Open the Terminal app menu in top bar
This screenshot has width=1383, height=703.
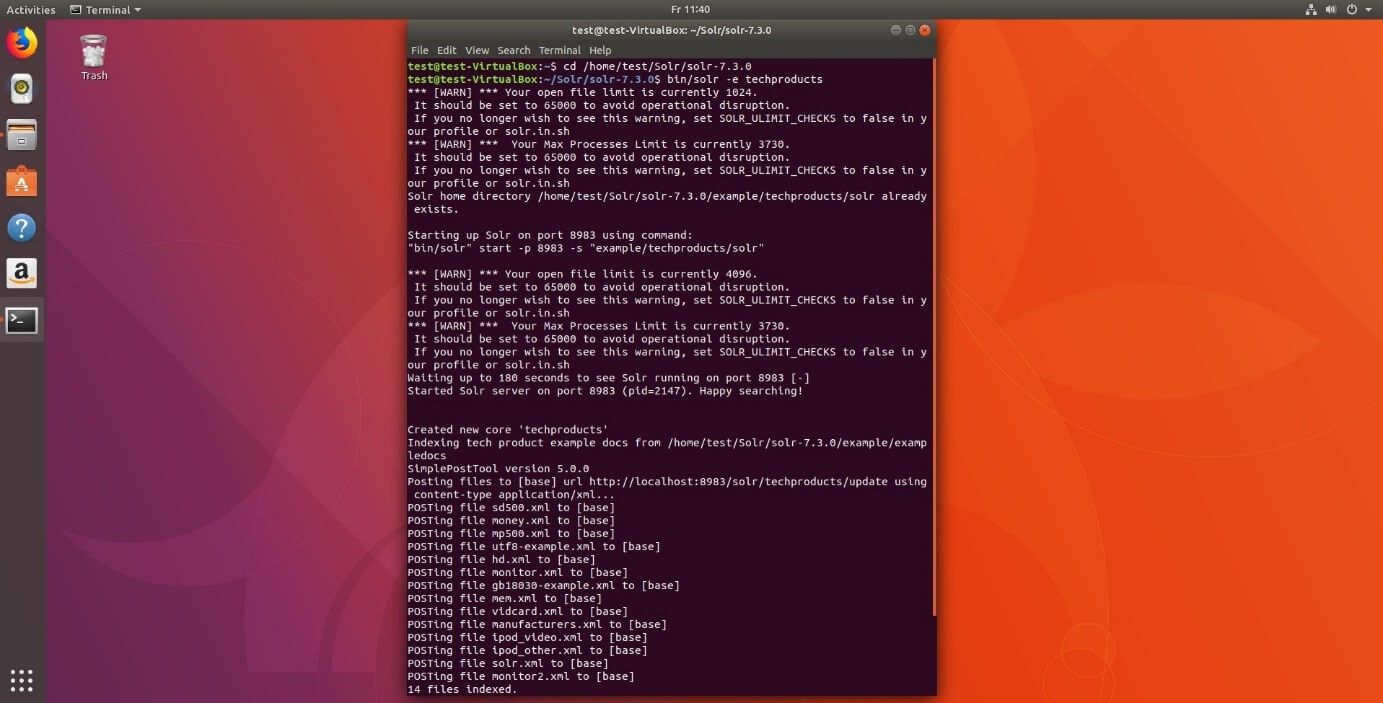click(106, 9)
